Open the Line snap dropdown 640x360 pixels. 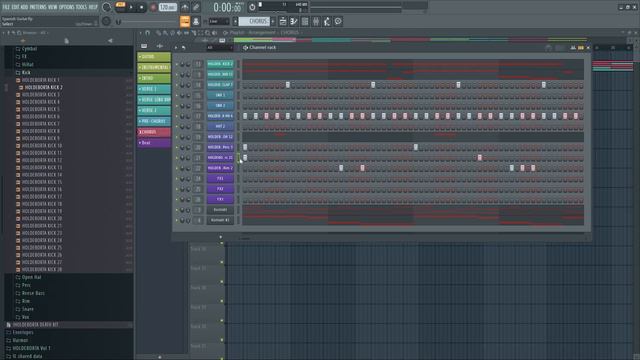(x=219, y=21)
